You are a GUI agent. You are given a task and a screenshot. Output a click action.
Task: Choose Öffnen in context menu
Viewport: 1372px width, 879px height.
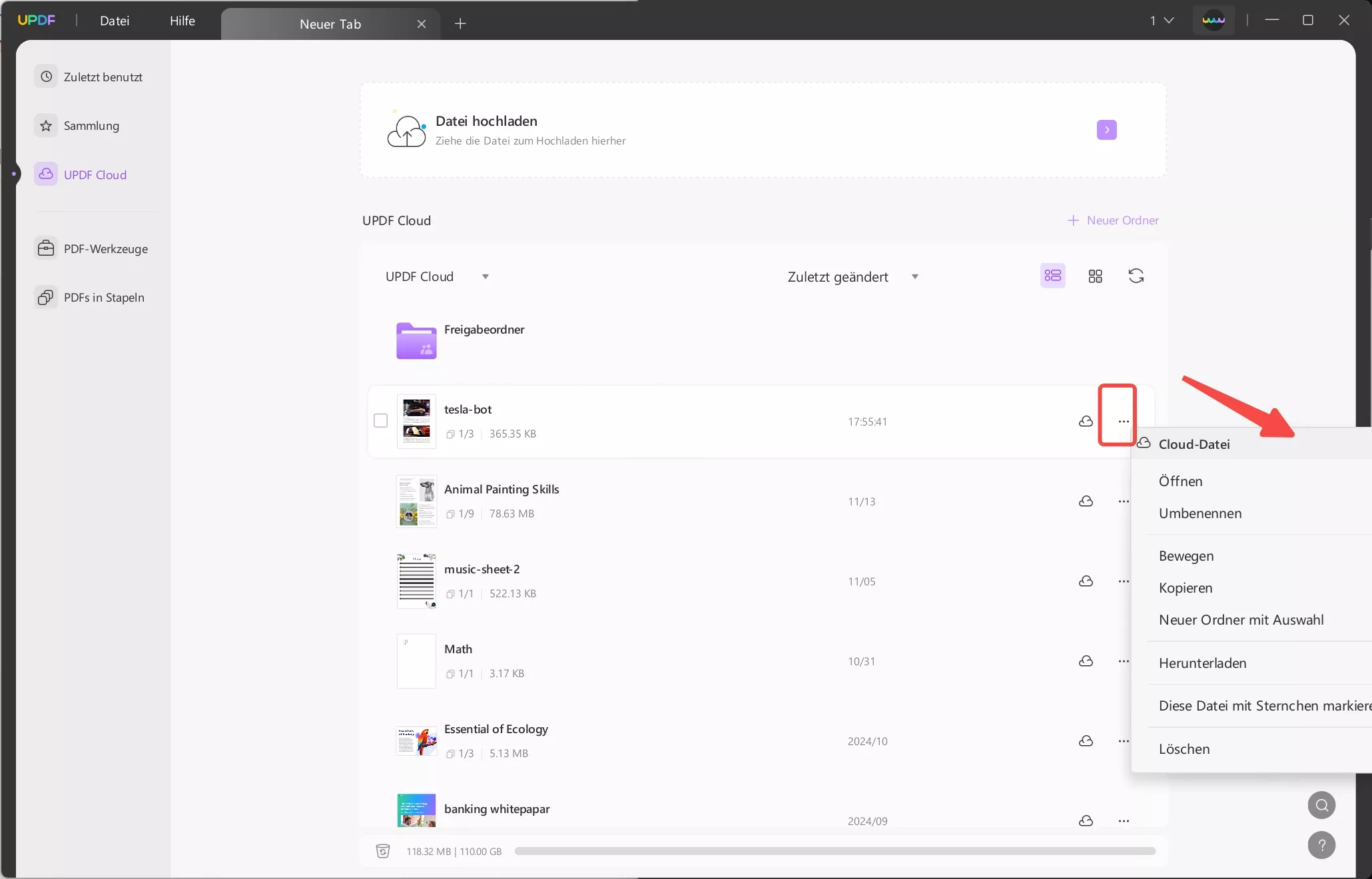(1181, 481)
